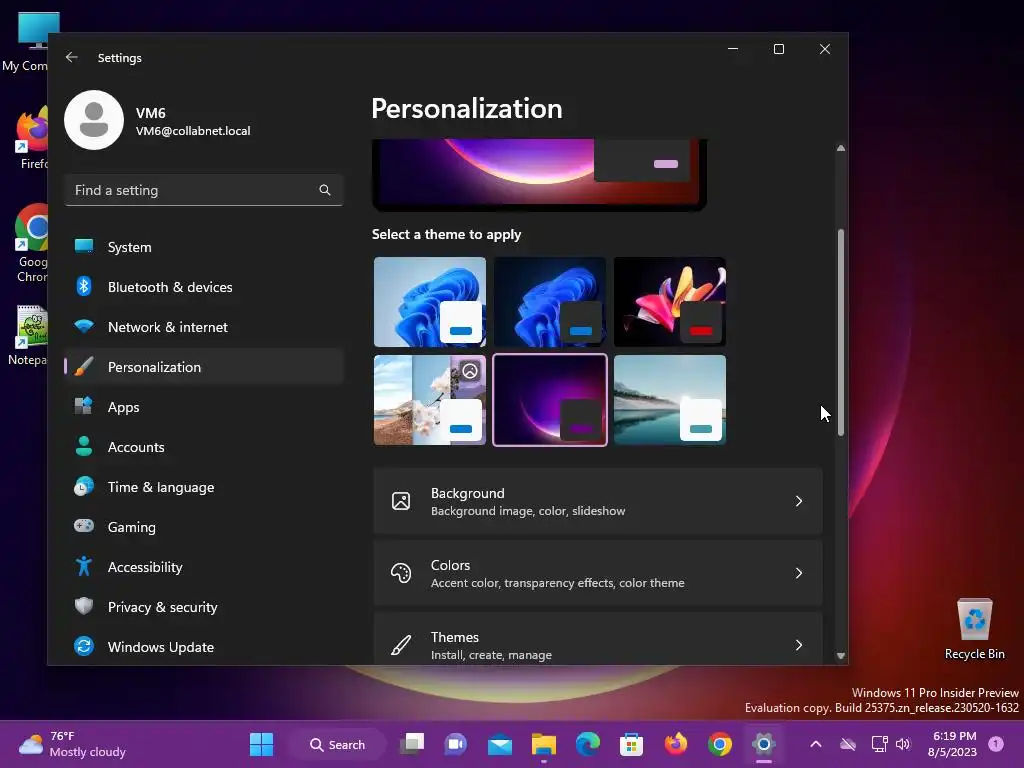
Task: Go to System settings category
Action: pos(204,247)
